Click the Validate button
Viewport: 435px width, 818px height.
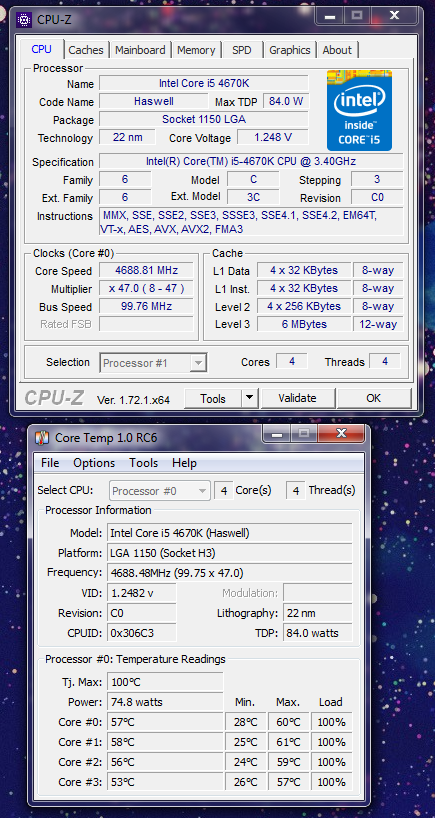point(297,399)
